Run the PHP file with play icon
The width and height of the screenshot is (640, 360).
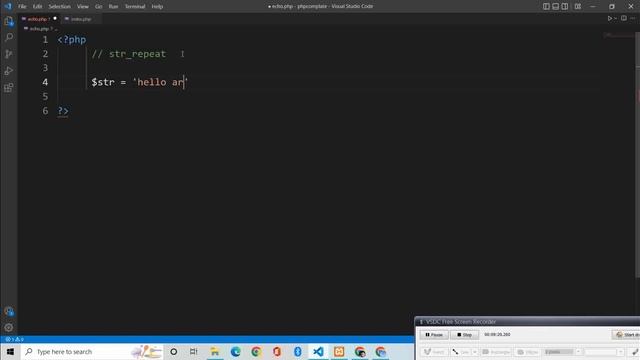[x=609, y=18]
